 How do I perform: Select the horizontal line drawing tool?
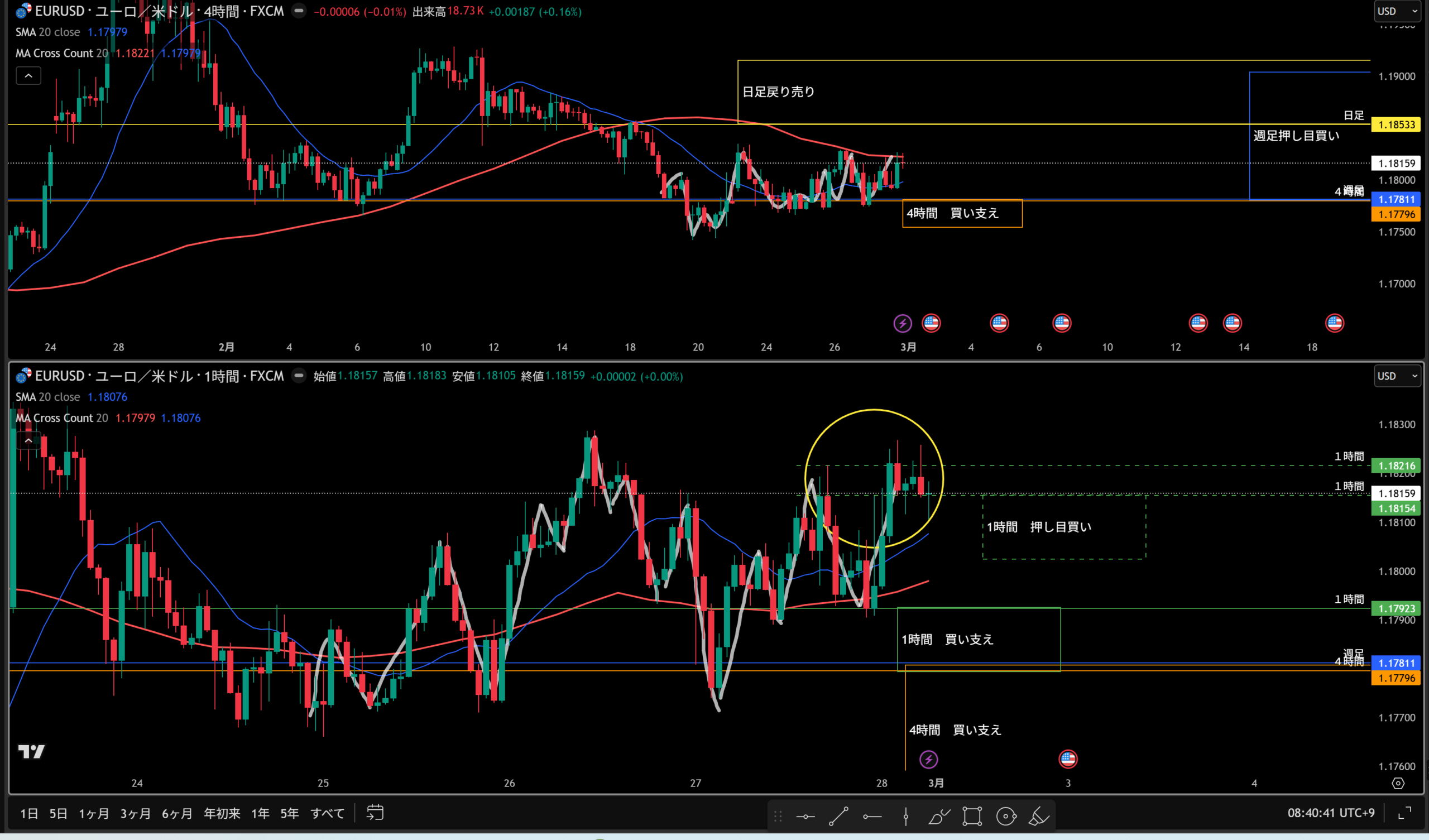pyautogui.click(x=805, y=817)
